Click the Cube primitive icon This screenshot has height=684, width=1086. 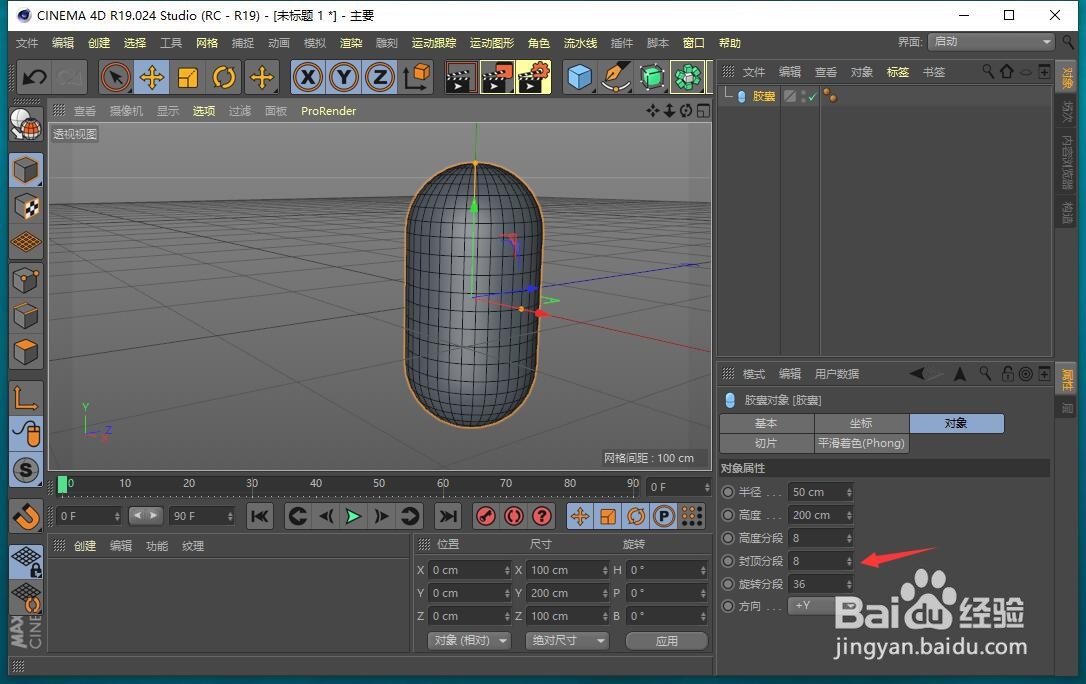(579, 77)
